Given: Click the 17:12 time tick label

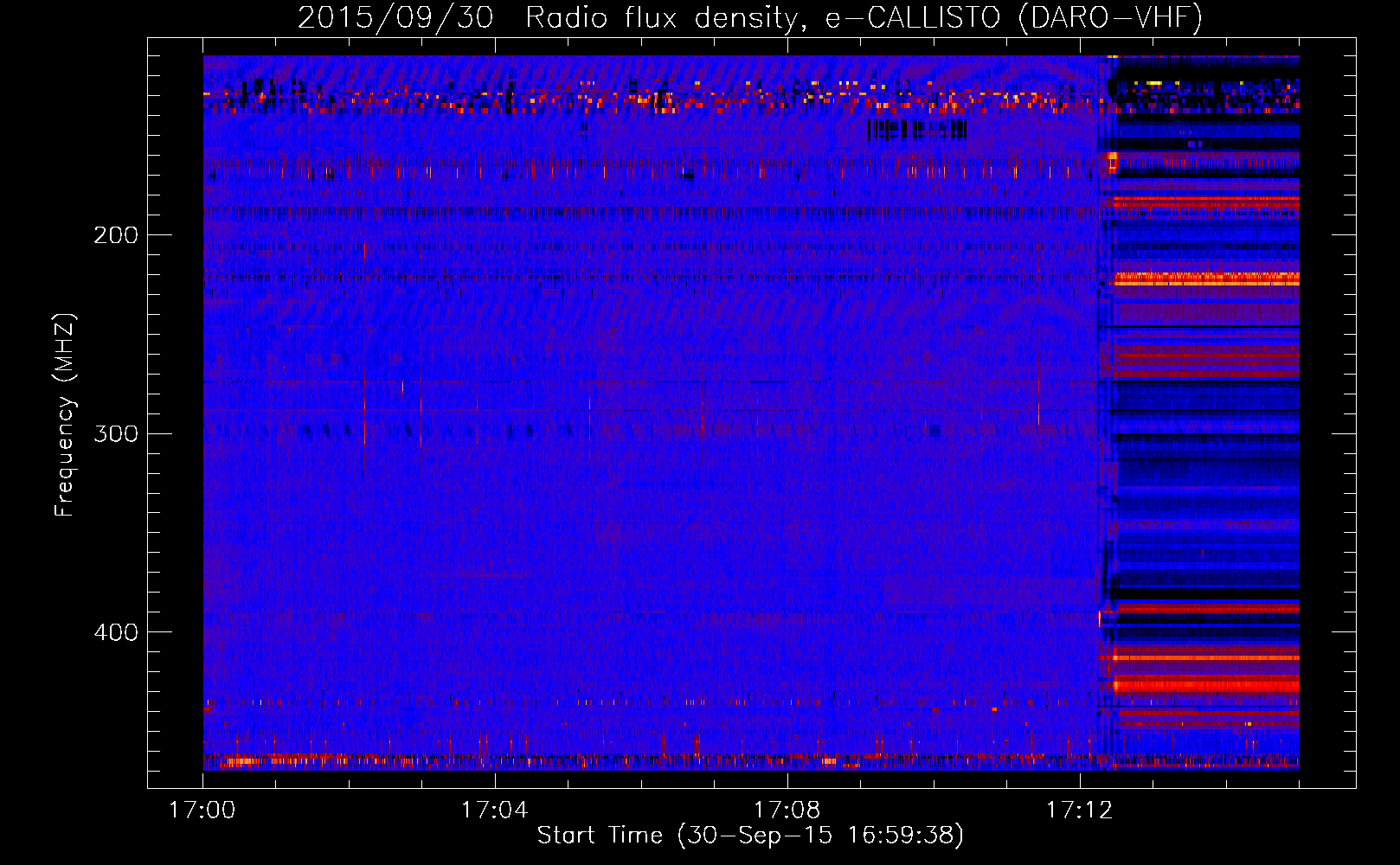Looking at the screenshot, I should pyautogui.click(x=1079, y=811).
